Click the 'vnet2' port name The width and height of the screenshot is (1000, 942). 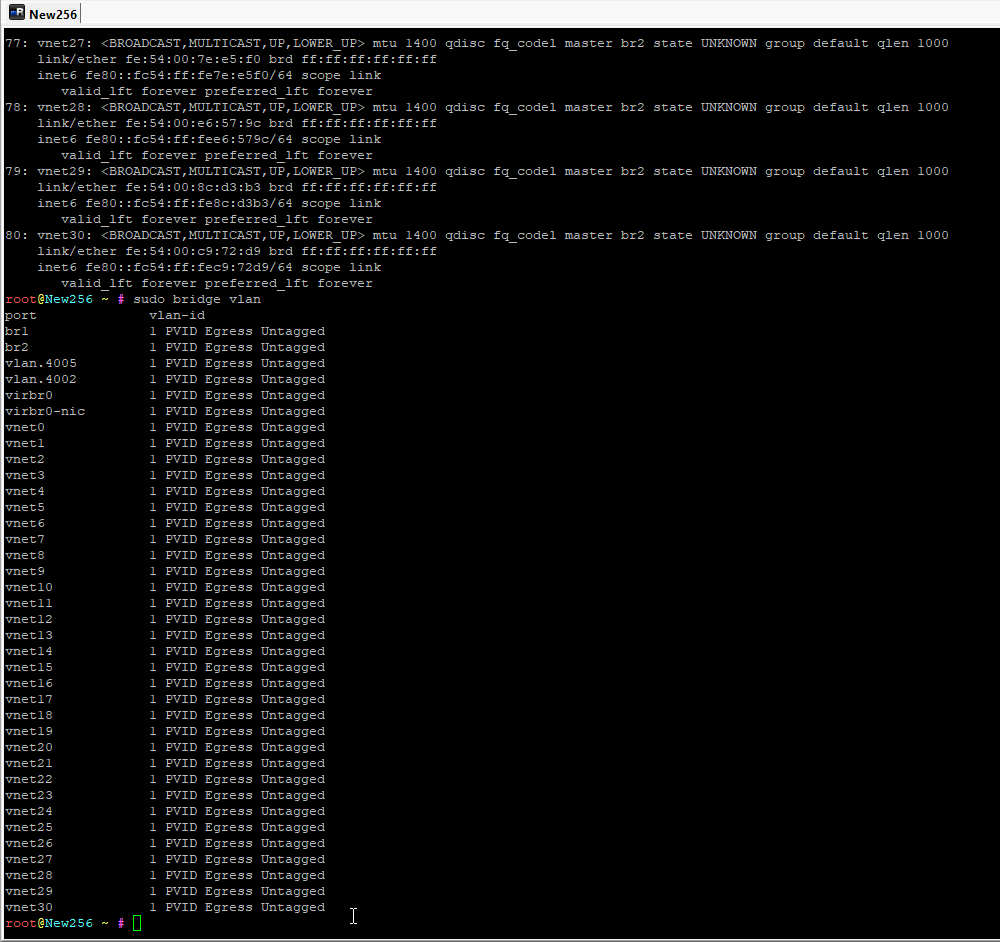[x=25, y=459]
